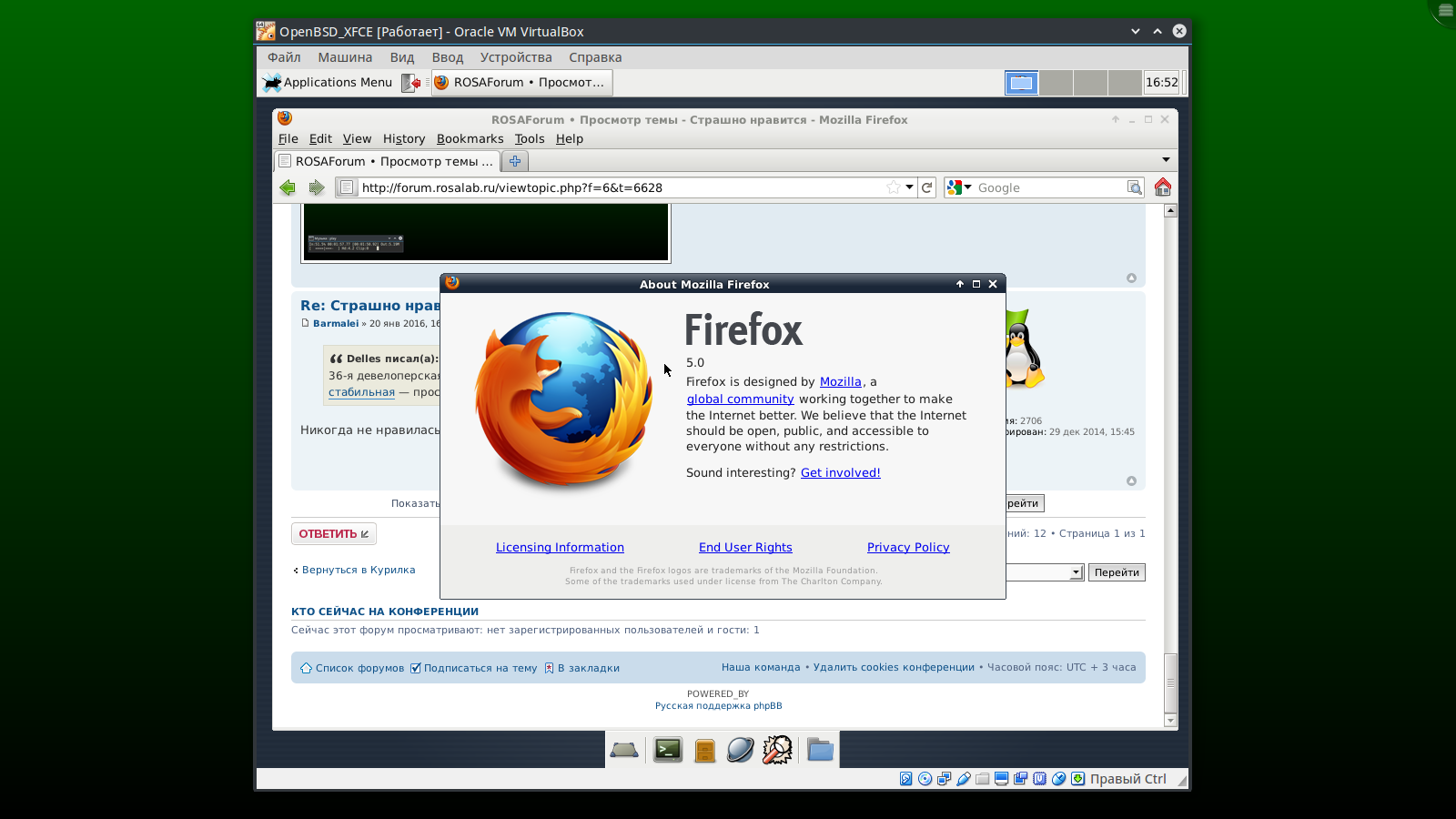Open the List all tabs dropdown arrow

1166,160
